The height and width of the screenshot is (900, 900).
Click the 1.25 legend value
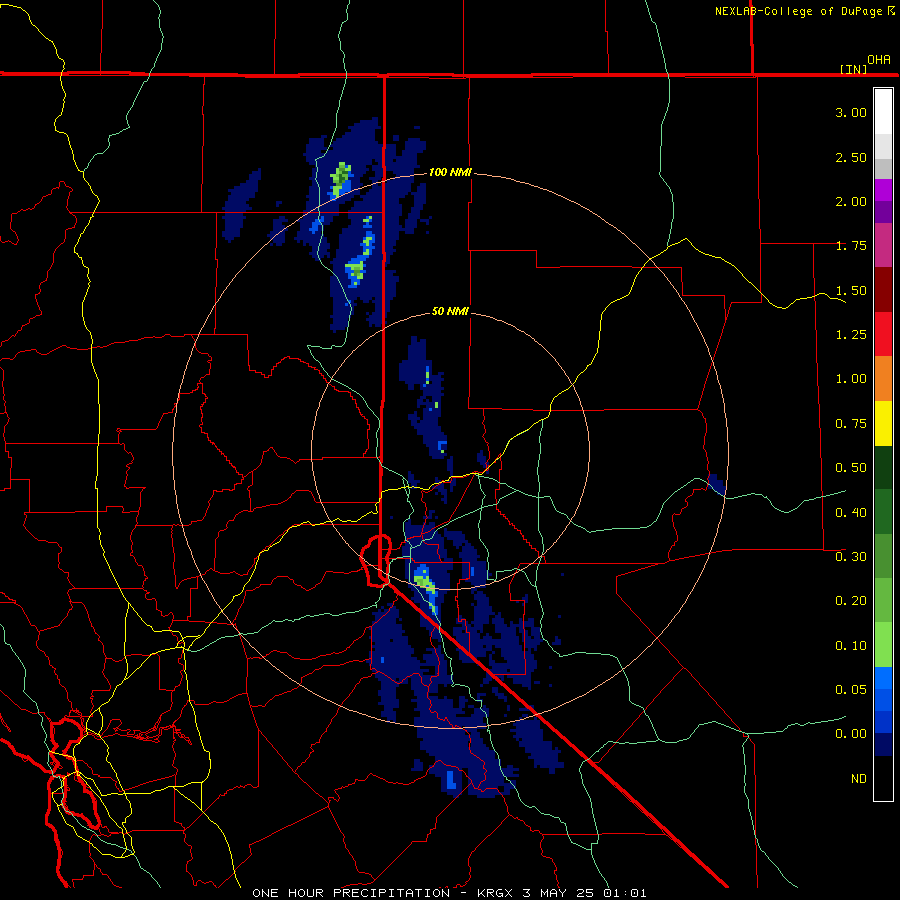[x=851, y=335]
